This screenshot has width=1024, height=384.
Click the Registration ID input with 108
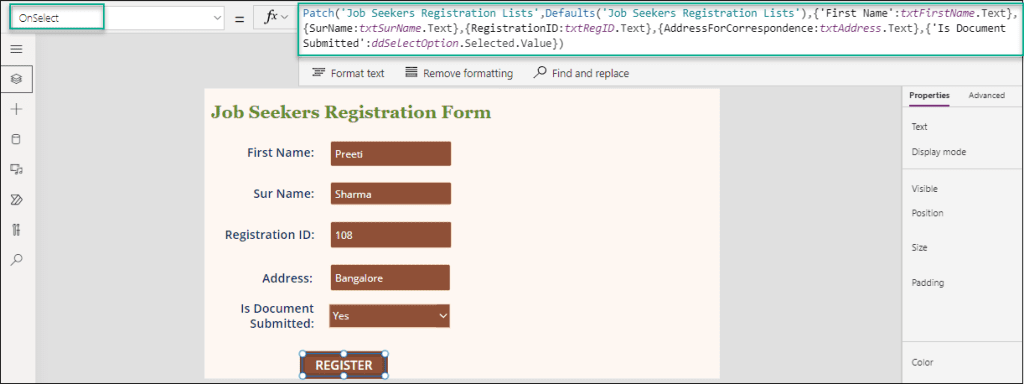(391, 235)
